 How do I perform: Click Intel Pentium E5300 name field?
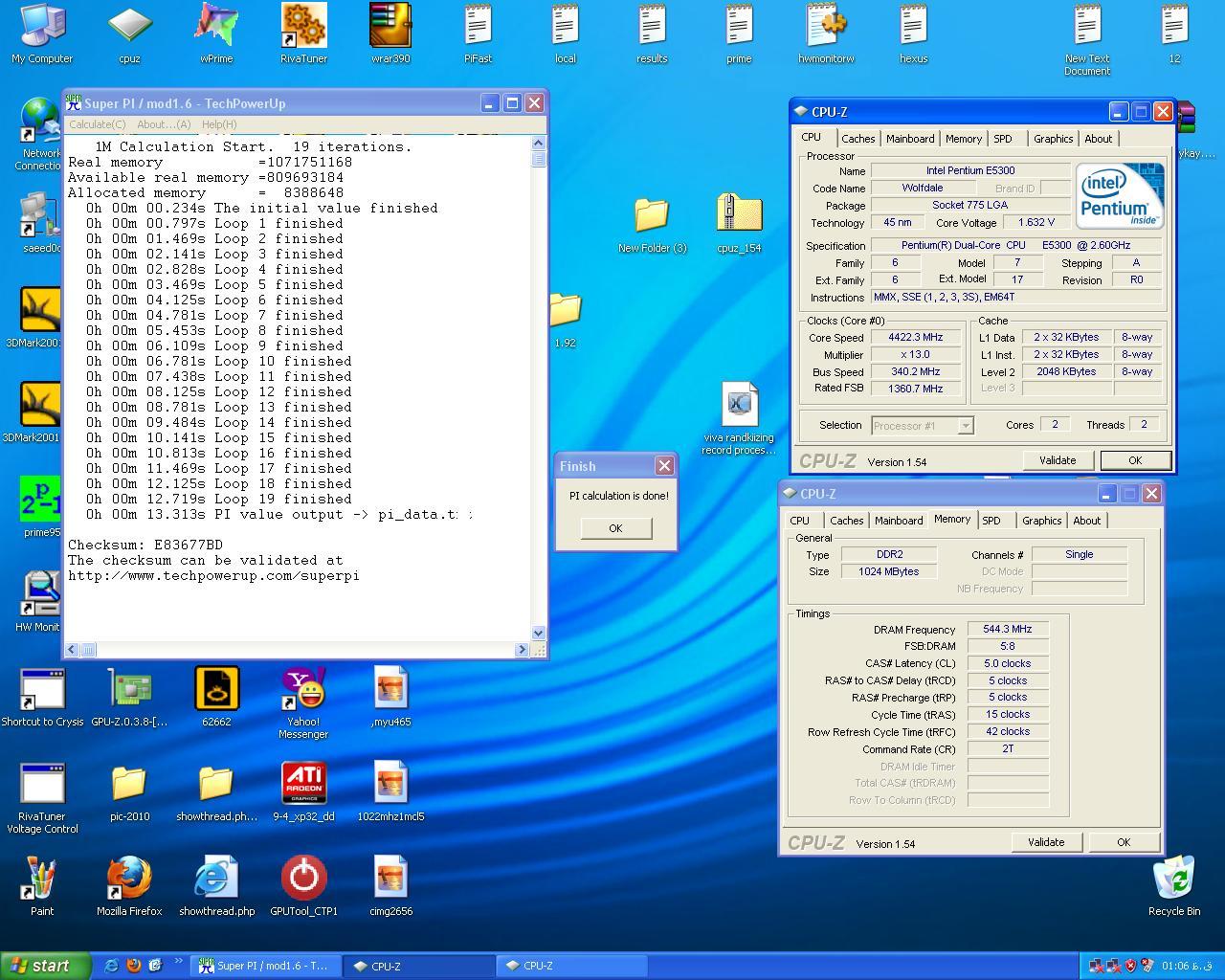coord(970,170)
